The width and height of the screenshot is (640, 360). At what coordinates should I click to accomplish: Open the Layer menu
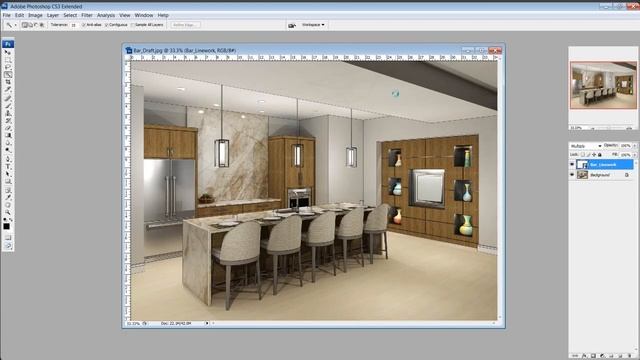coord(53,15)
